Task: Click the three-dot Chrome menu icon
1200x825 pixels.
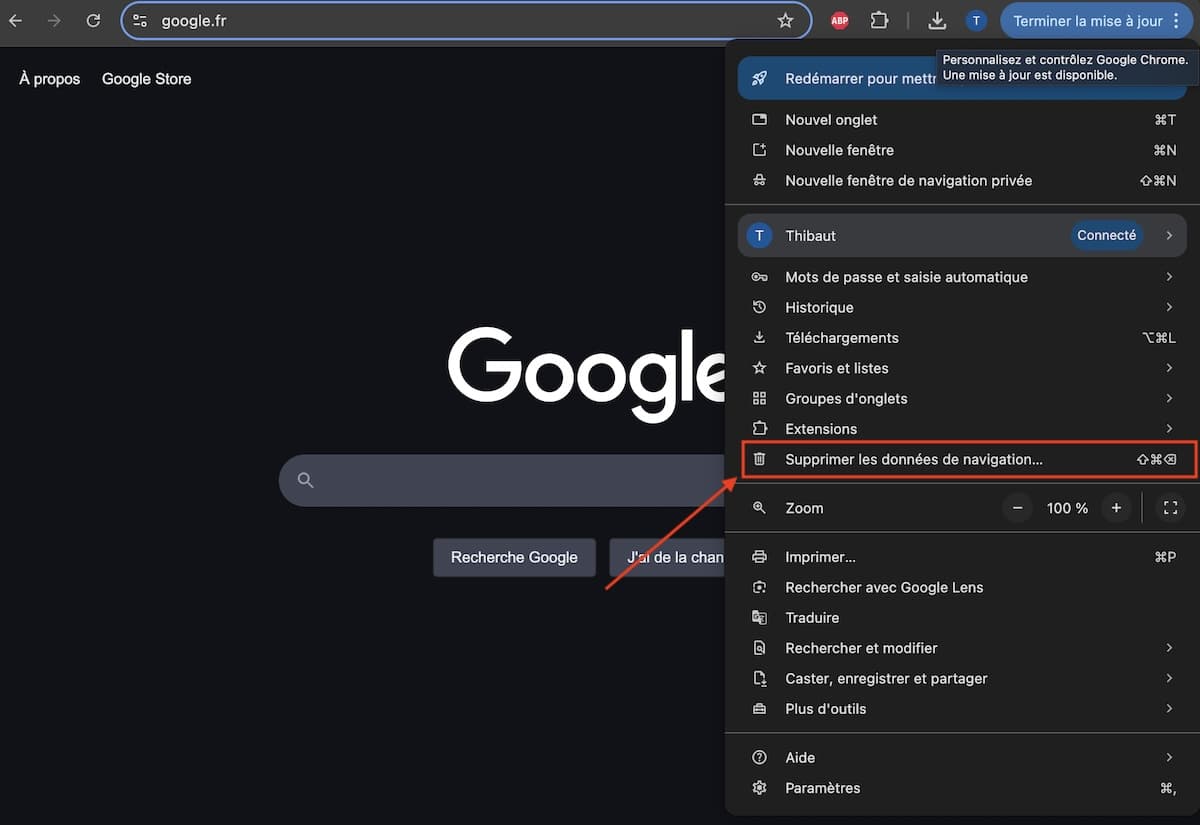Action: coord(1176,20)
